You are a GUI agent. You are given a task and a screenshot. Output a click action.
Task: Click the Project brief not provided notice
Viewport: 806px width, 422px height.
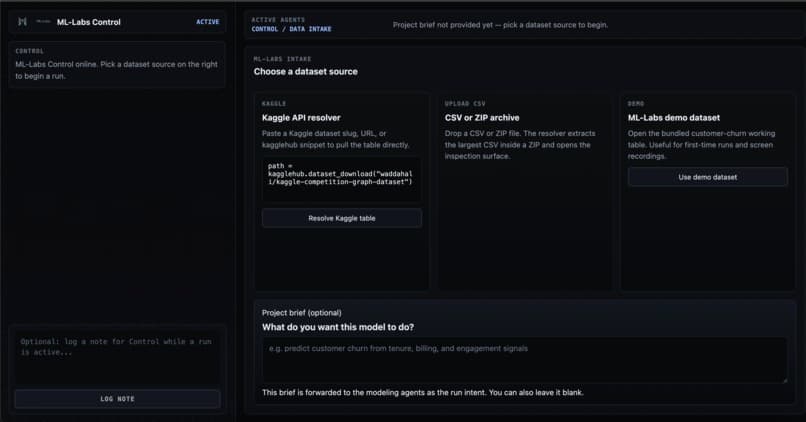[500, 25]
